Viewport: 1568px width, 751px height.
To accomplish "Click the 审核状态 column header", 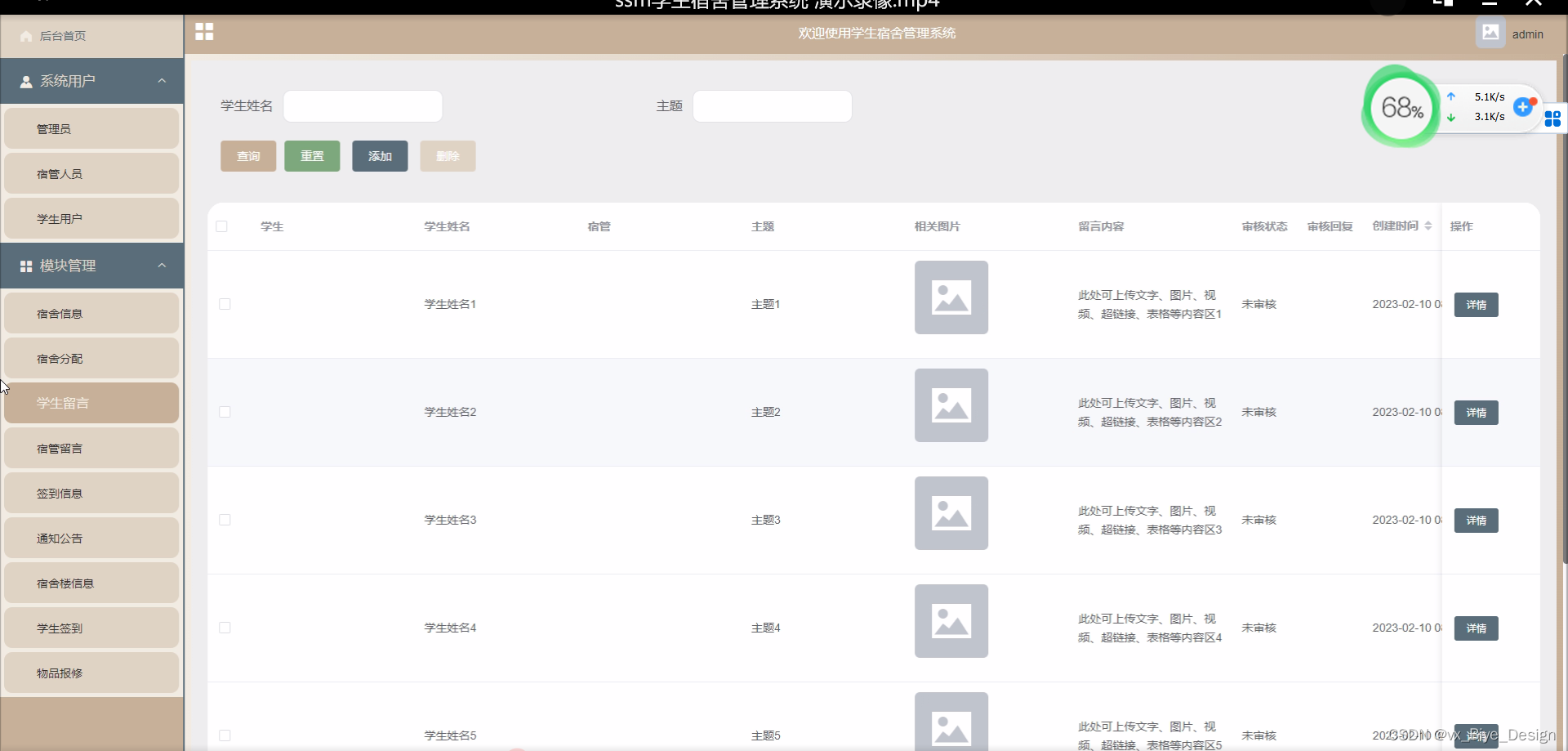I will [1264, 226].
